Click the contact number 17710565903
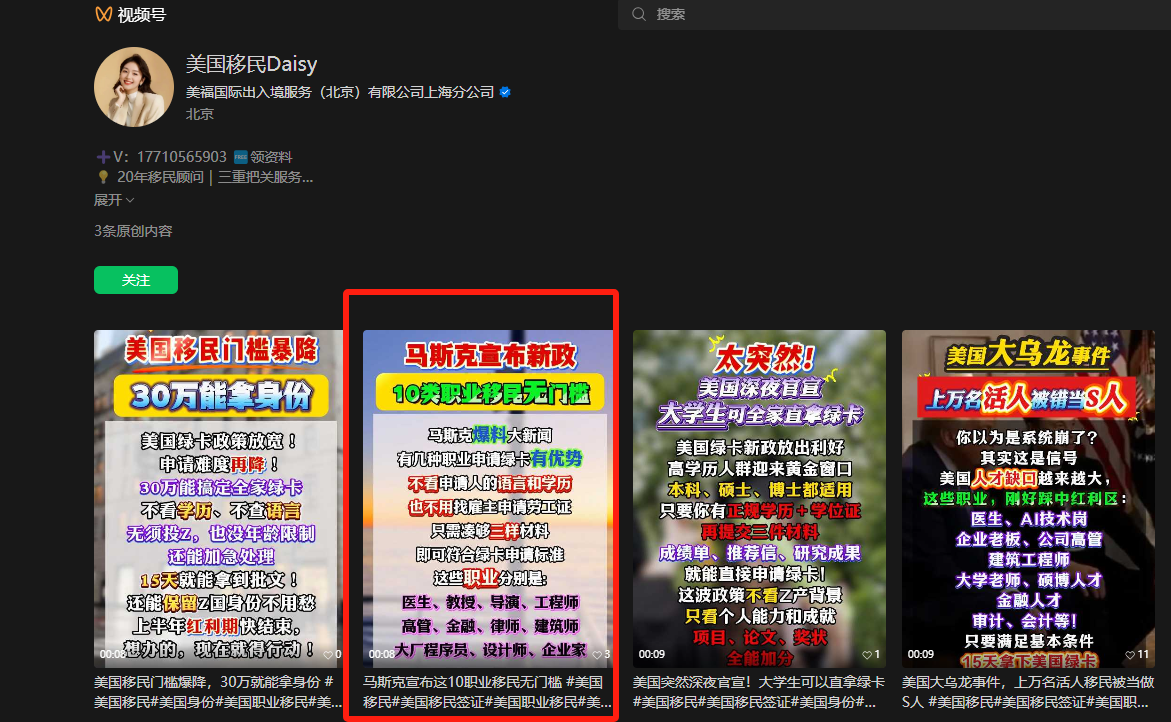The height and width of the screenshot is (722, 1171). pyautogui.click(x=181, y=157)
